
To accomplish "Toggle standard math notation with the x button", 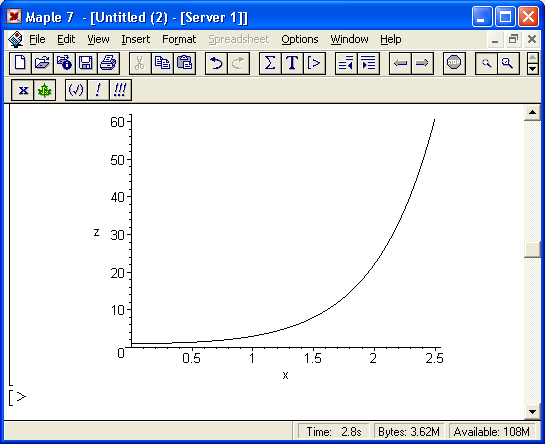I will [23, 90].
